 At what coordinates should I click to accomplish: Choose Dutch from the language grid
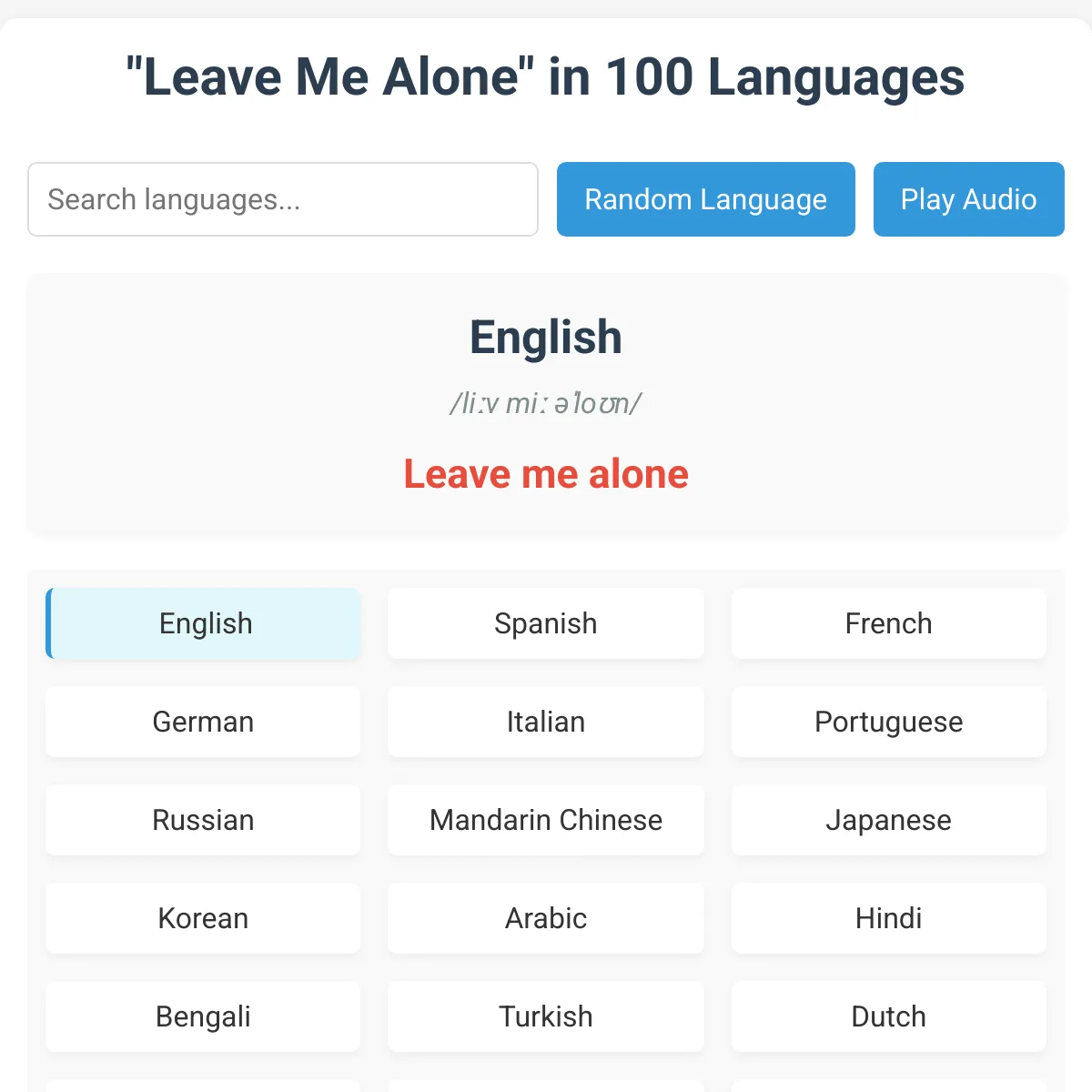coord(889,1016)
